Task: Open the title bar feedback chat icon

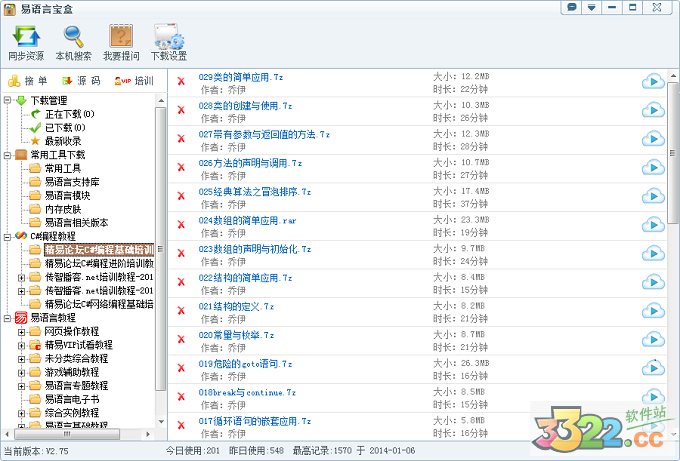Action: [x=572, y=7]
